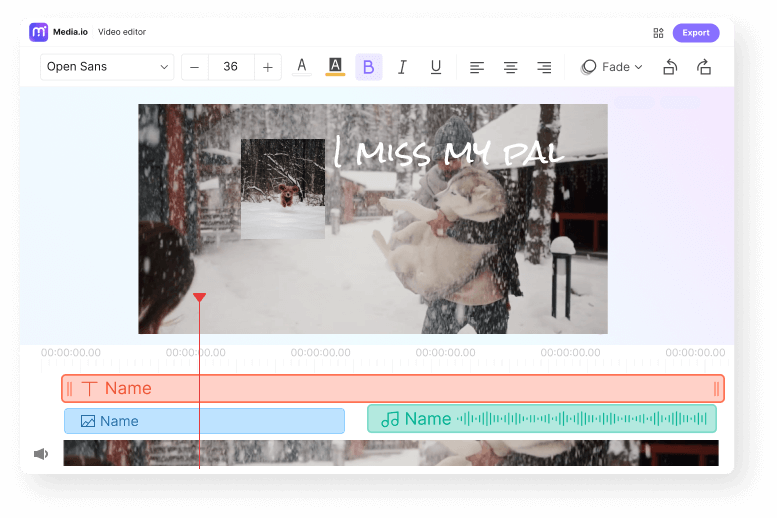
Task: Decrease font size with minus button
Action: 194,67
